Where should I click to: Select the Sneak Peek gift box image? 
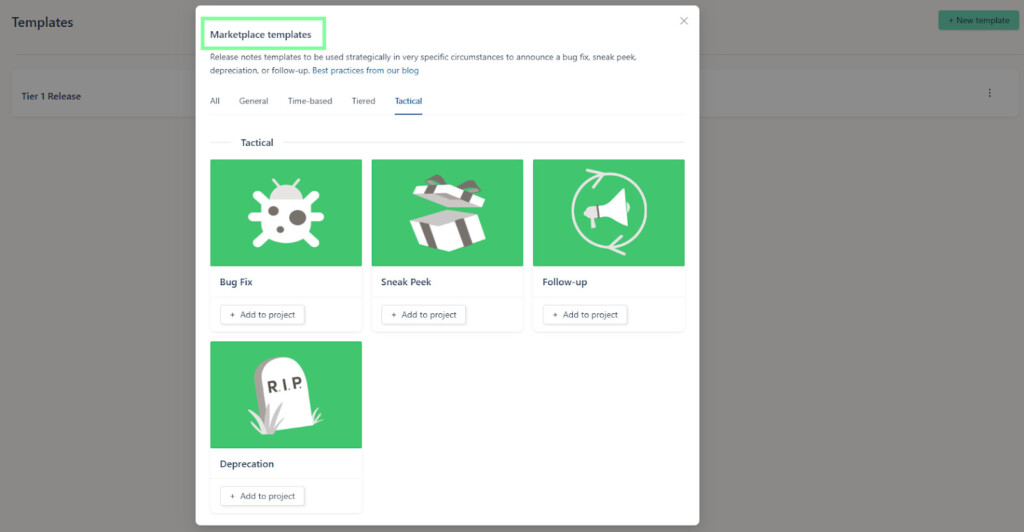point(447,213)
